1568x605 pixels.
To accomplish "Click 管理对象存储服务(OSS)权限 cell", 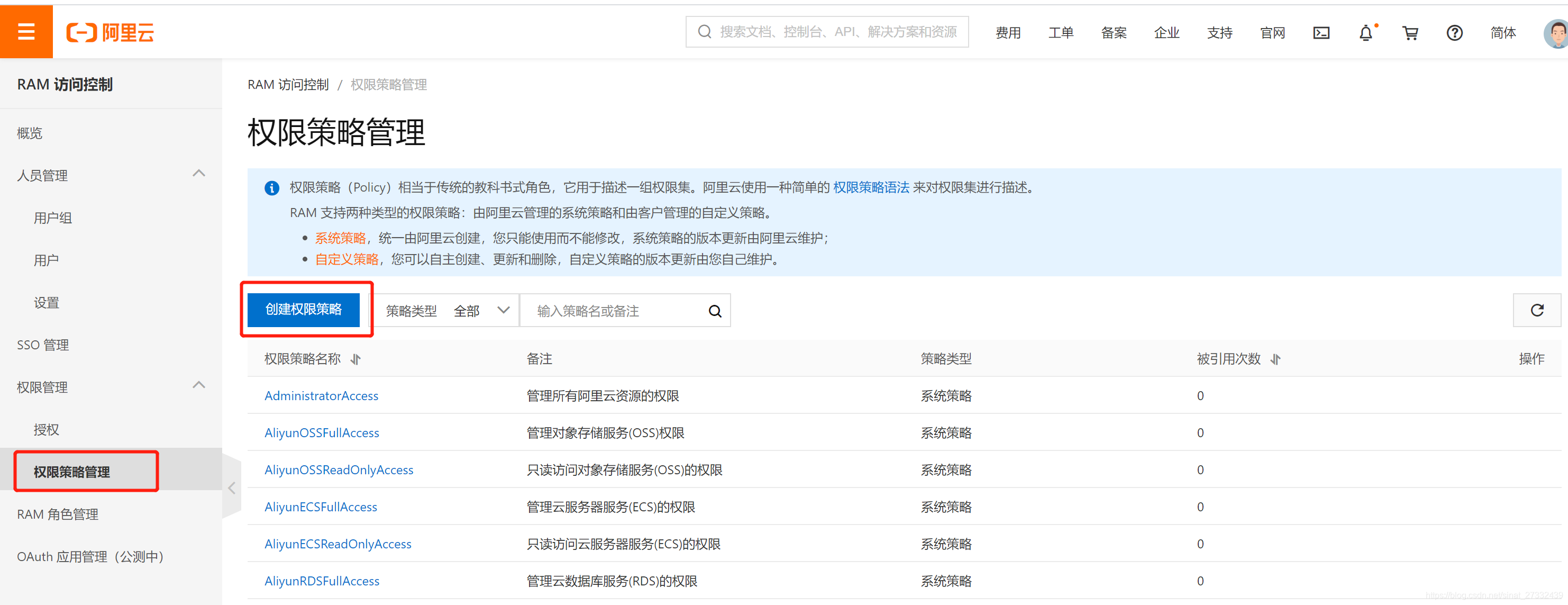I will point(605,433).
